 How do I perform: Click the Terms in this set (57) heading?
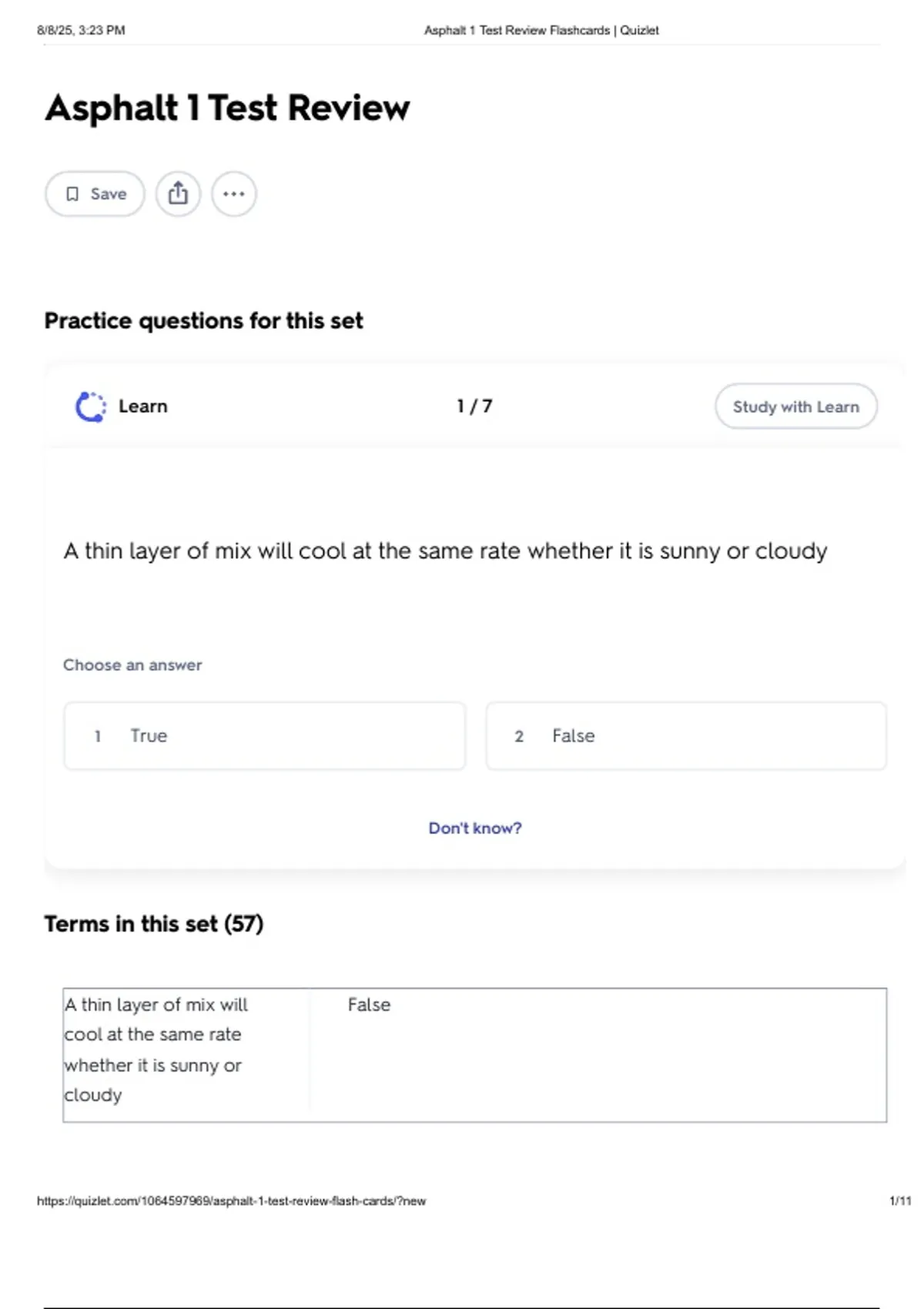pyautogui.click(x=154, y=924)
